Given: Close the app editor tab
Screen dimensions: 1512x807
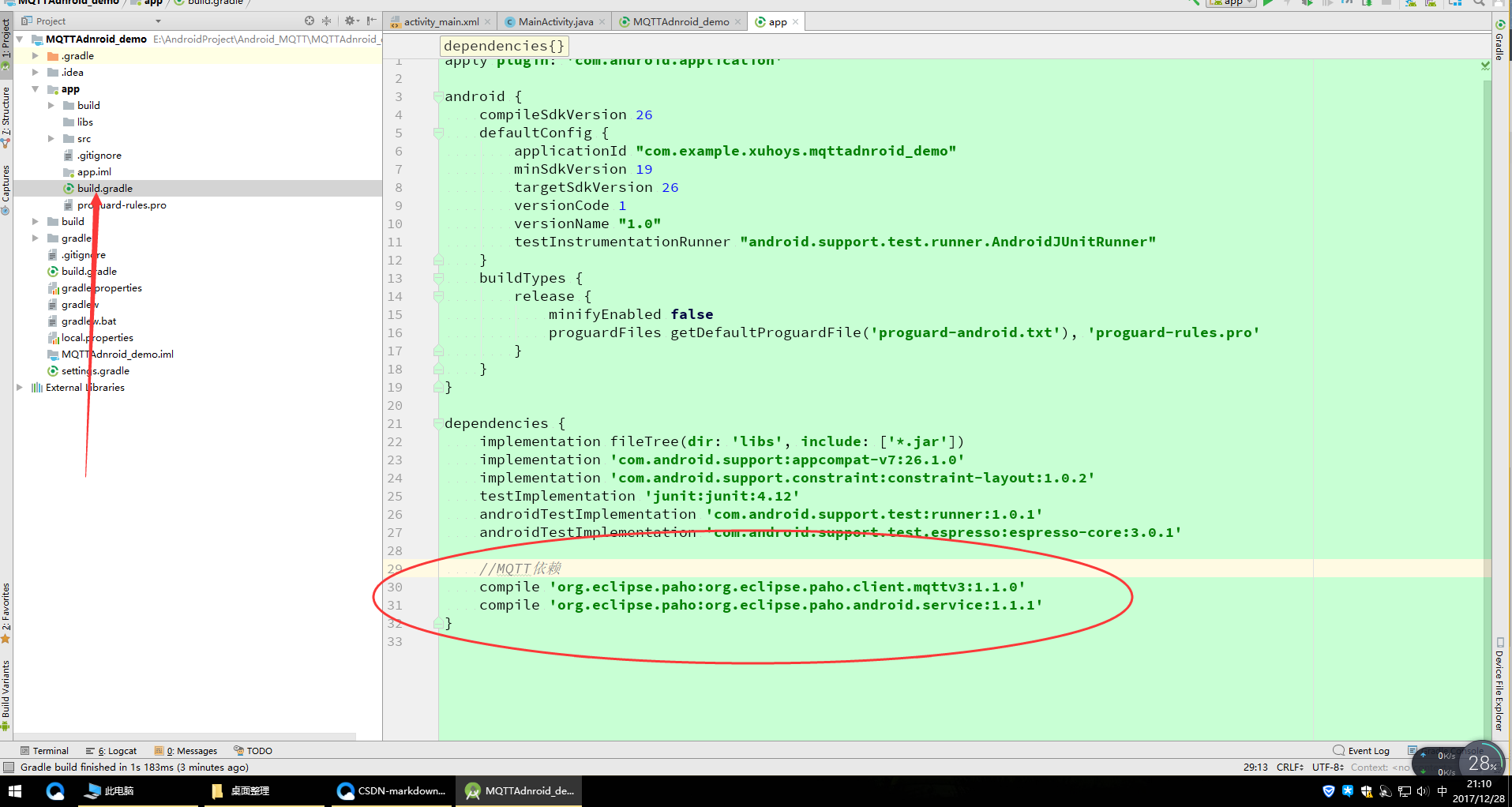Looking at the screenshot, I should point(795,22).
